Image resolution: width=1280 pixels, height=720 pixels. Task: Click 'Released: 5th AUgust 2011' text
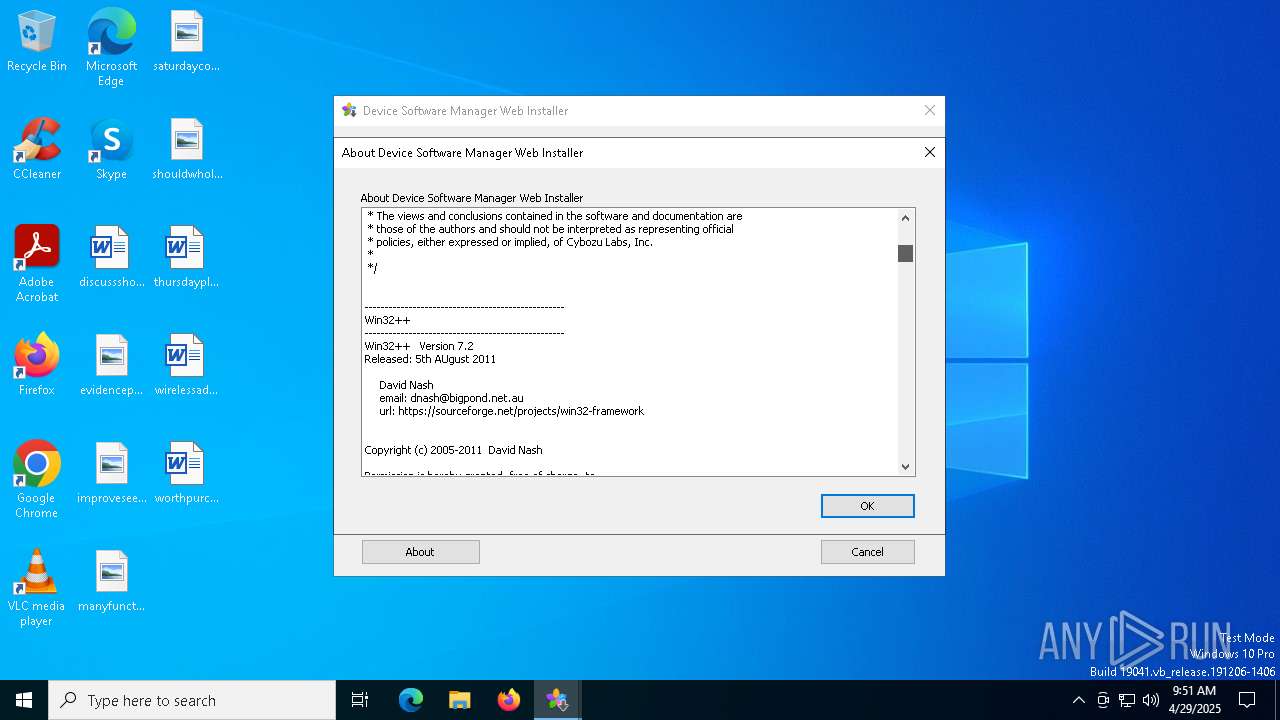[430, 359]
